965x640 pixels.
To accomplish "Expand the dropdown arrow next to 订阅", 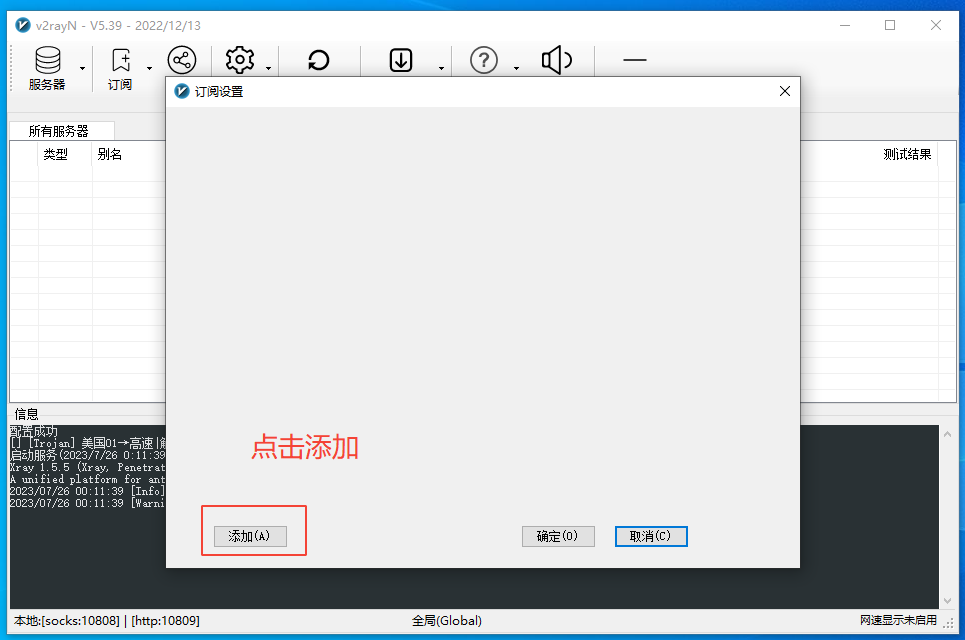I will [x=149, y=68].
